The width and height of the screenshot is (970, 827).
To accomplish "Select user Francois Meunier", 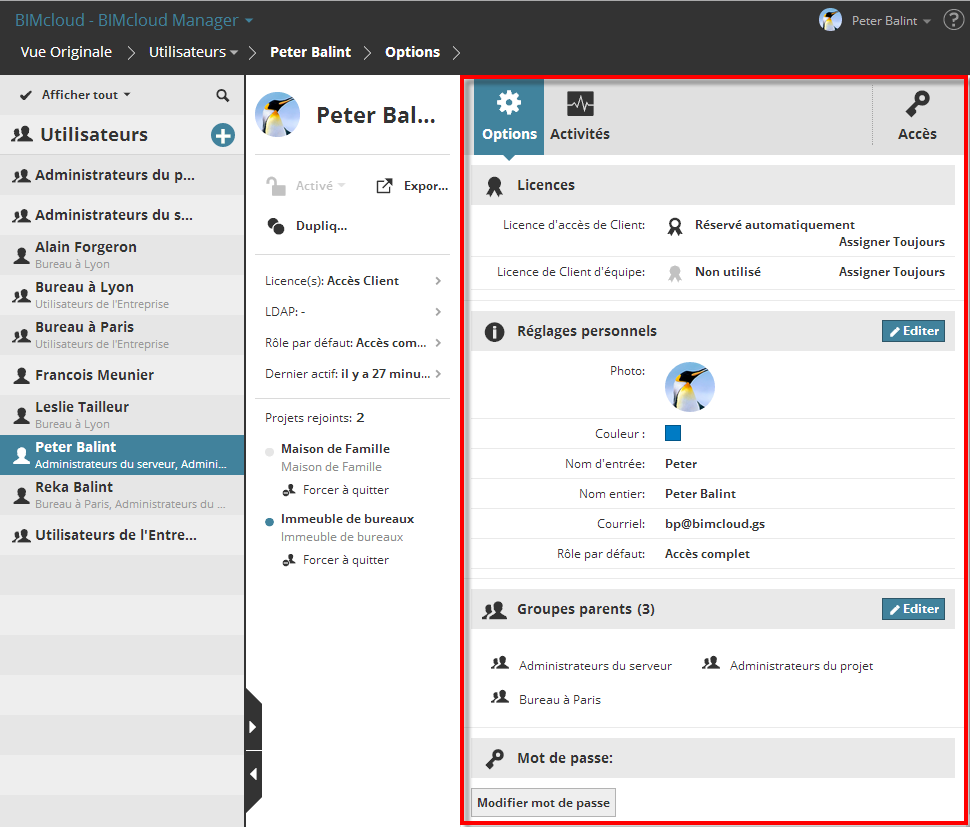I will pyautogui.click(x=122, y=375).
